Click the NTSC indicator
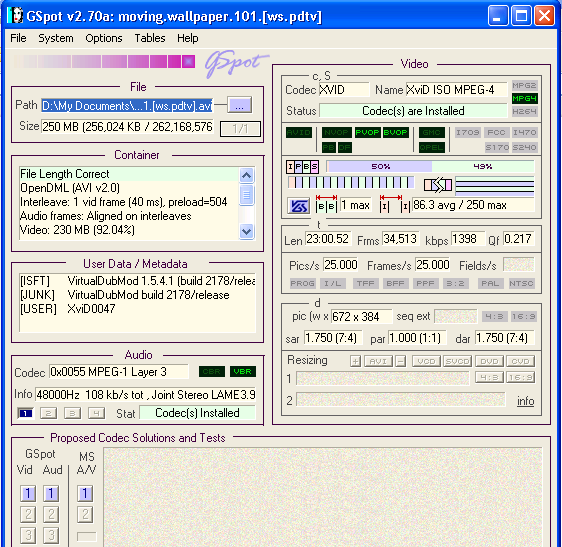Screen dimensions: 562x547 point(521,284)
